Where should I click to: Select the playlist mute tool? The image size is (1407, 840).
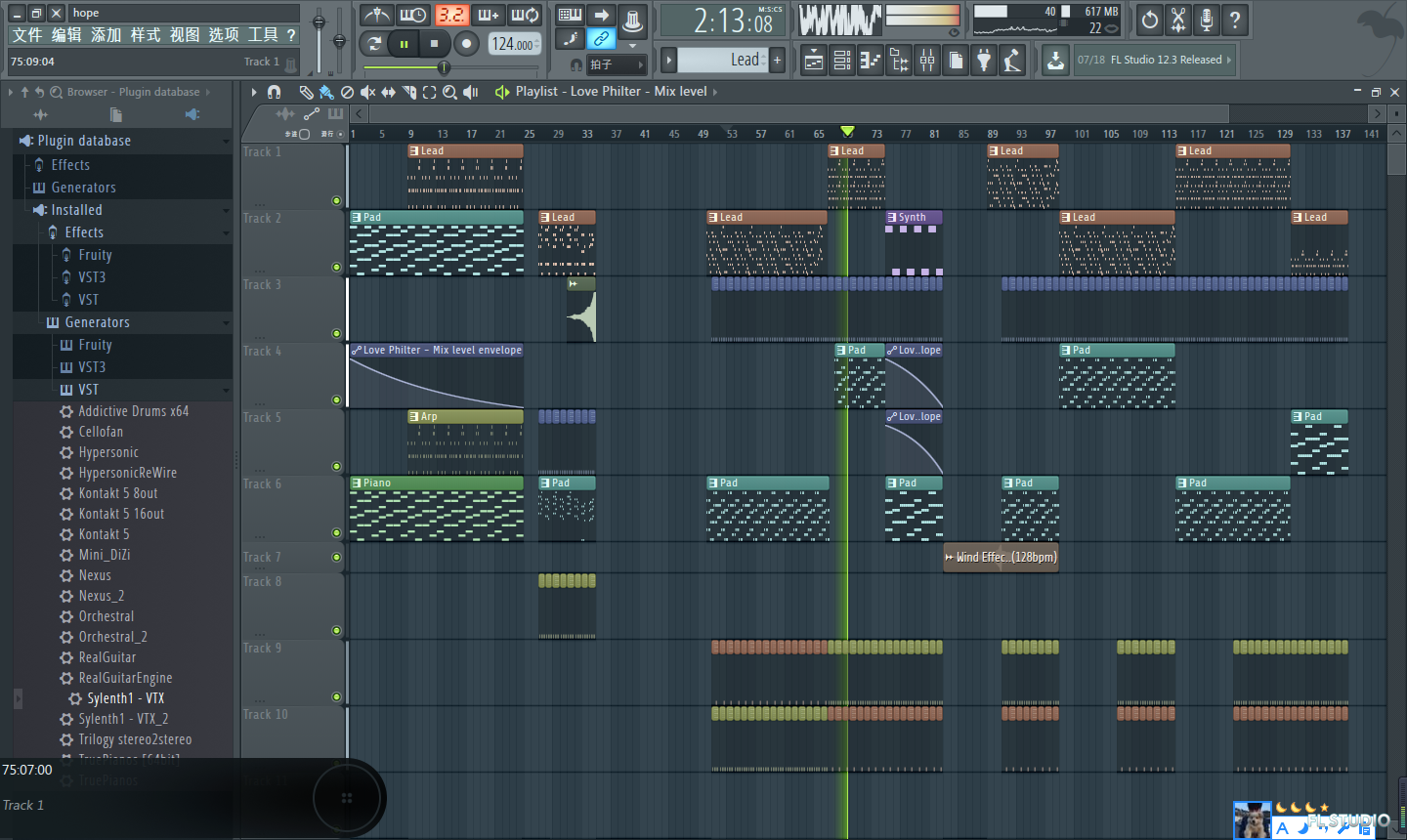pos(367,92)
